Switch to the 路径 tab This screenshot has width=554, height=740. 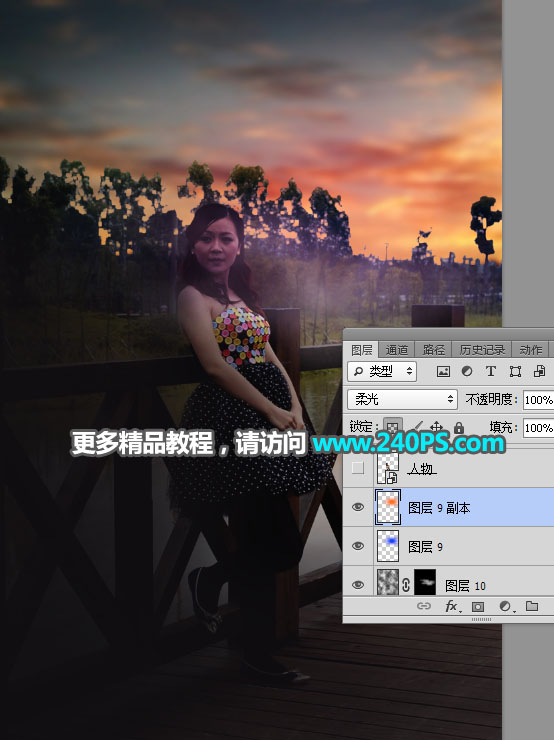[434, 350]
